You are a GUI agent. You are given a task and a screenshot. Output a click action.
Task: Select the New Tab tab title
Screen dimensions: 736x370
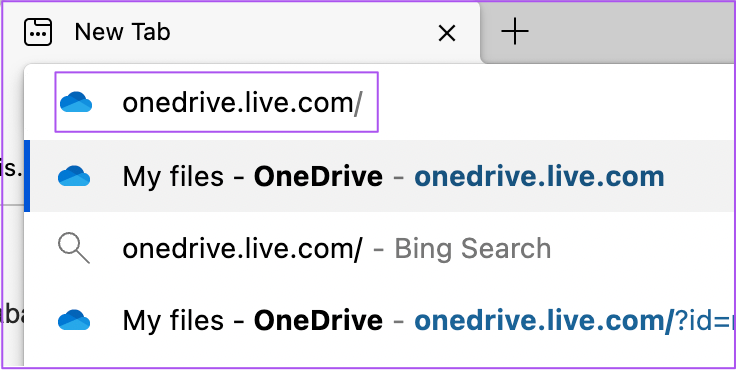coord(123,32)
